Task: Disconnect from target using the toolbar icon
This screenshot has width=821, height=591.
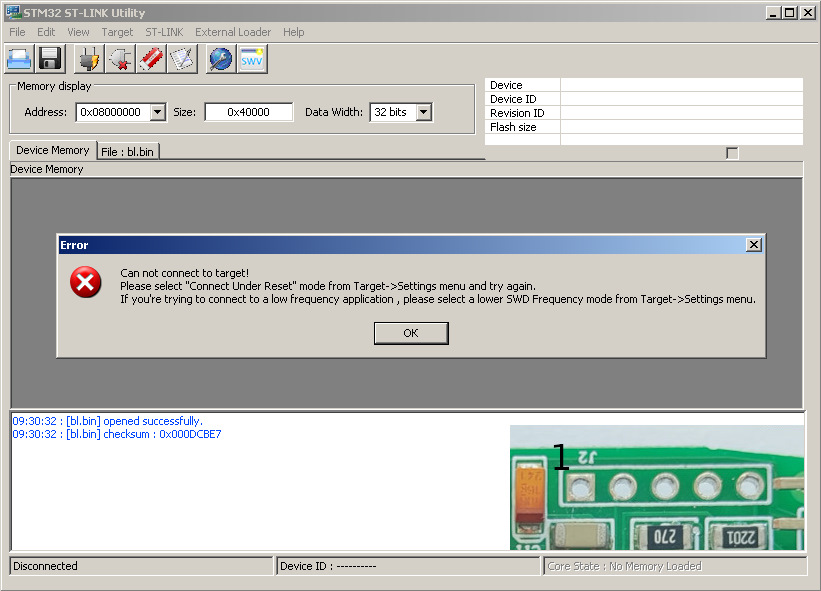Action: click(x=120, y=59)
